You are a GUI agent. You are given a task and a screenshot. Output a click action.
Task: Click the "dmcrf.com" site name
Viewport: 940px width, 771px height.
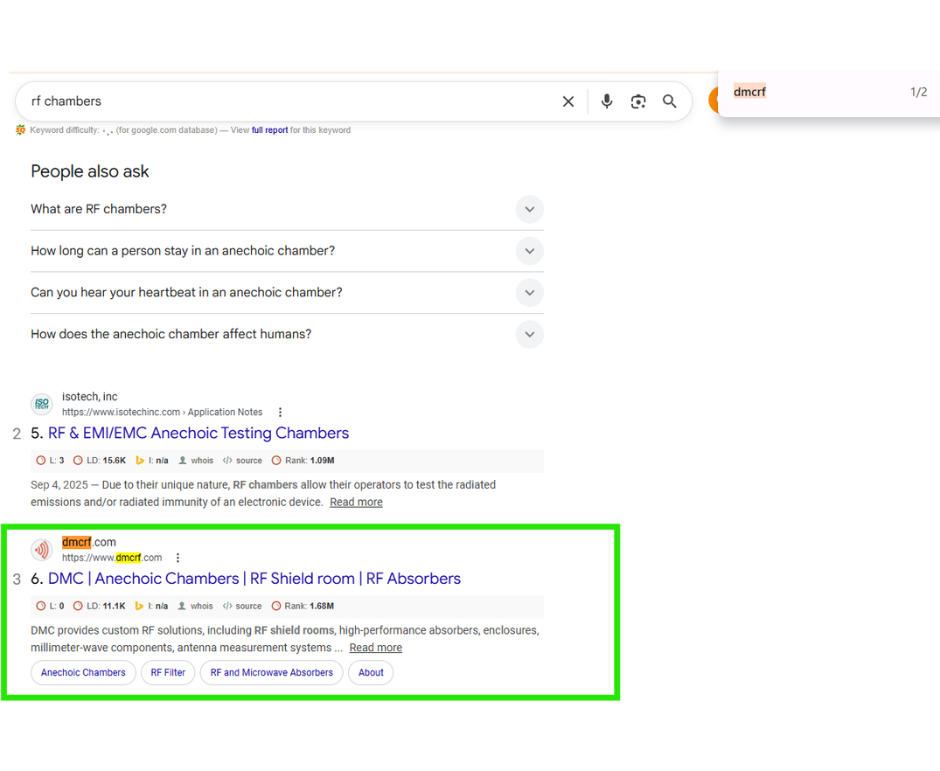click(x=89, y=542)
